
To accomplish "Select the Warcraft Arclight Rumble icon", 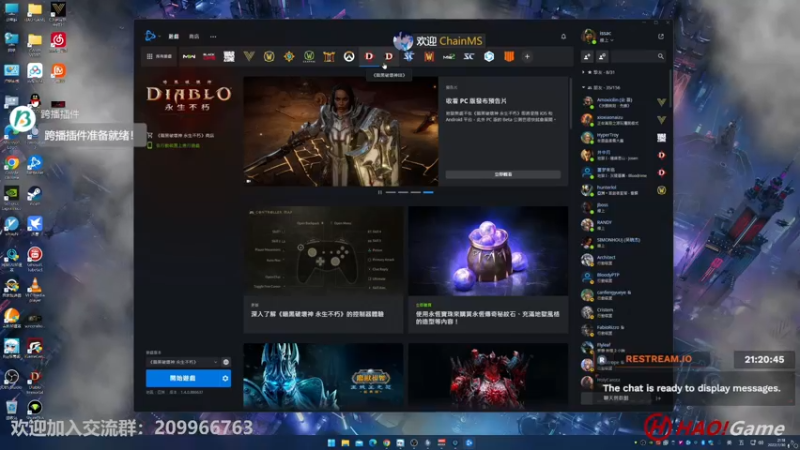I will coord(329,57).
